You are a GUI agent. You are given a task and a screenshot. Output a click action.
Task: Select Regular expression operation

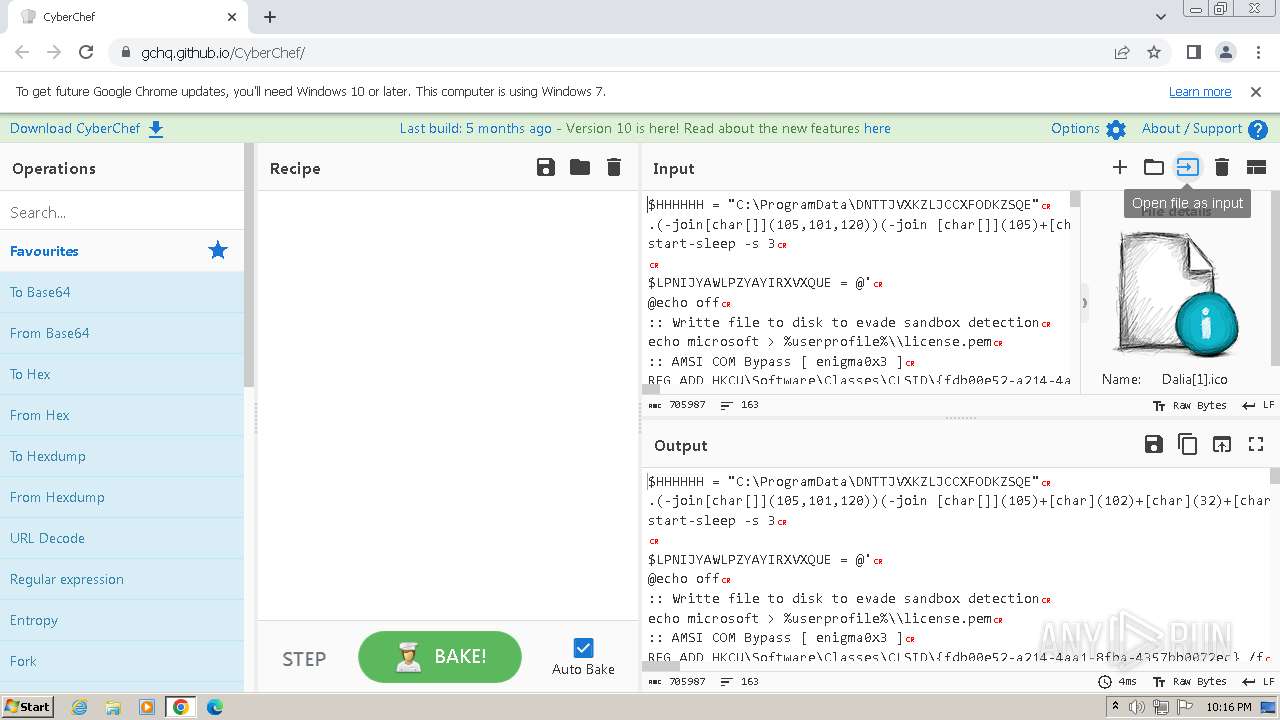(x=122, y=579)
